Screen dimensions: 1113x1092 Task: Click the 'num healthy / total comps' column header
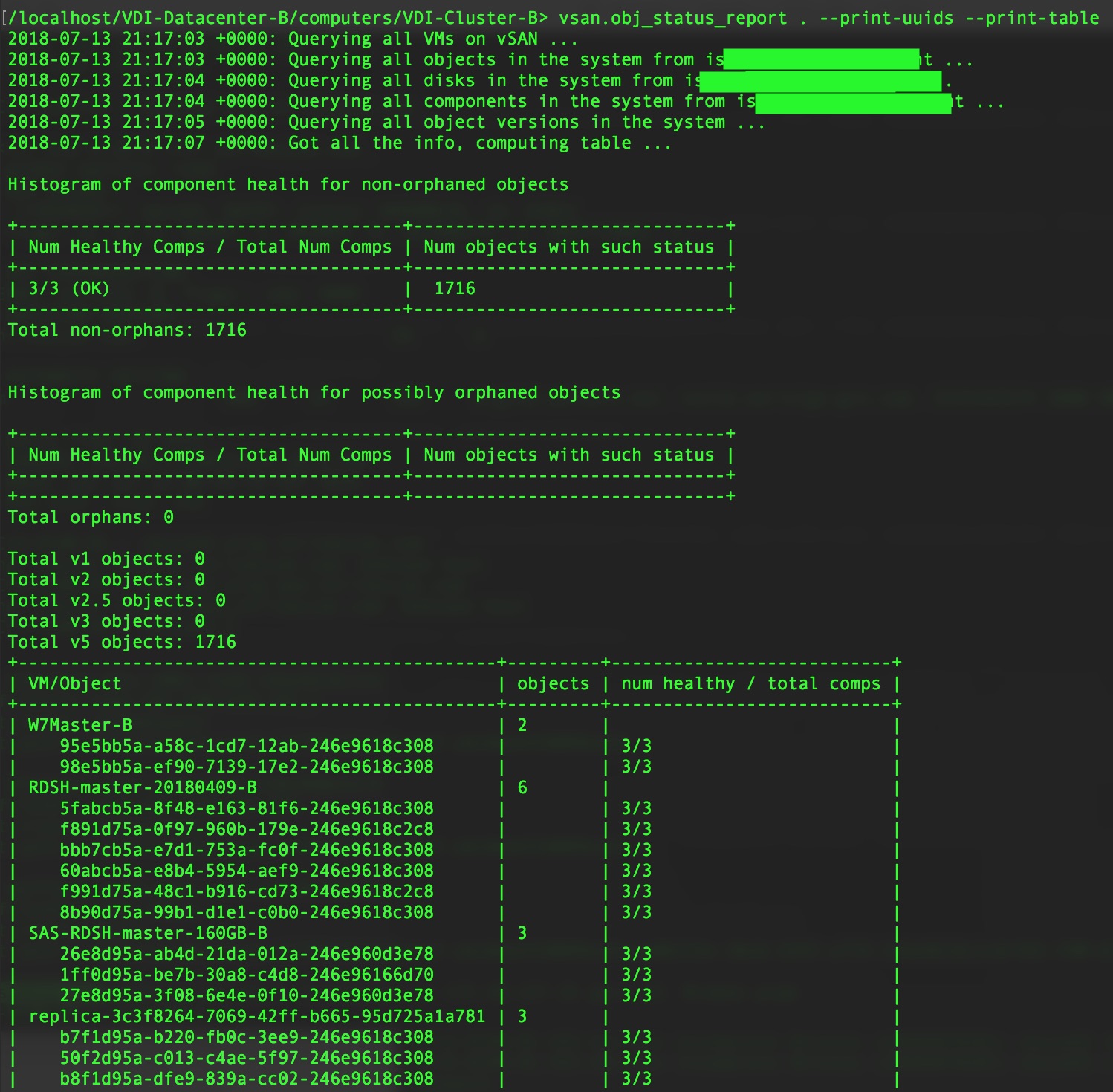coord(750,683)
